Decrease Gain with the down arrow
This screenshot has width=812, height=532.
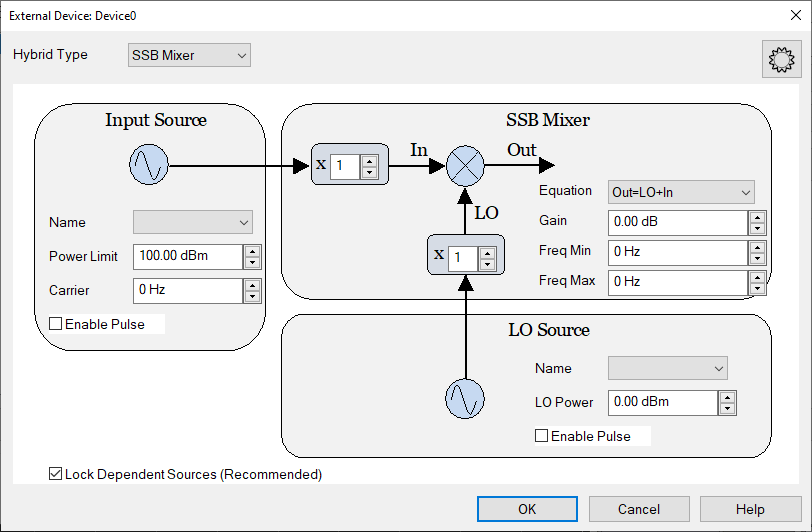point(757,228)
